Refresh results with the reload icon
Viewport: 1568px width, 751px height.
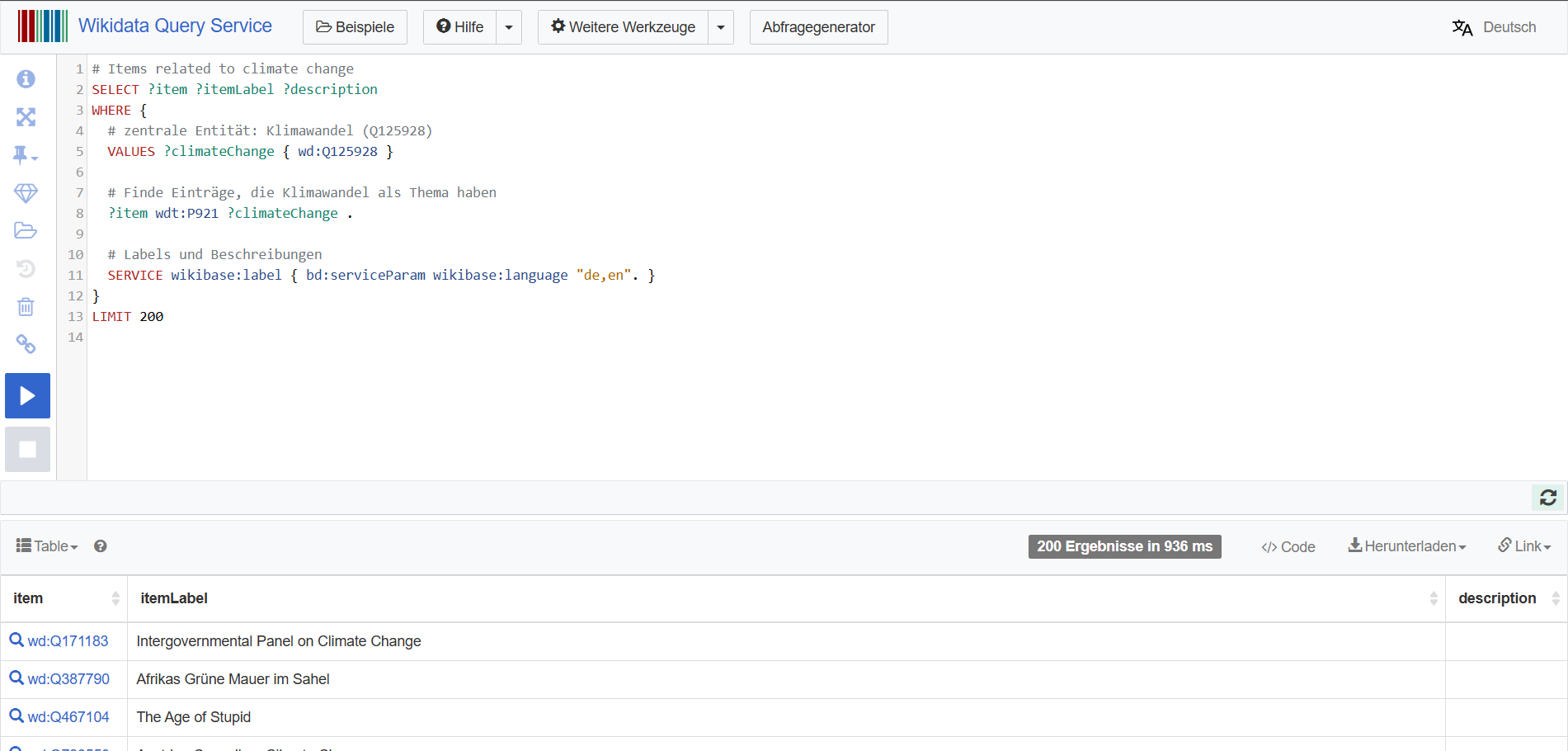point(1547,498)
